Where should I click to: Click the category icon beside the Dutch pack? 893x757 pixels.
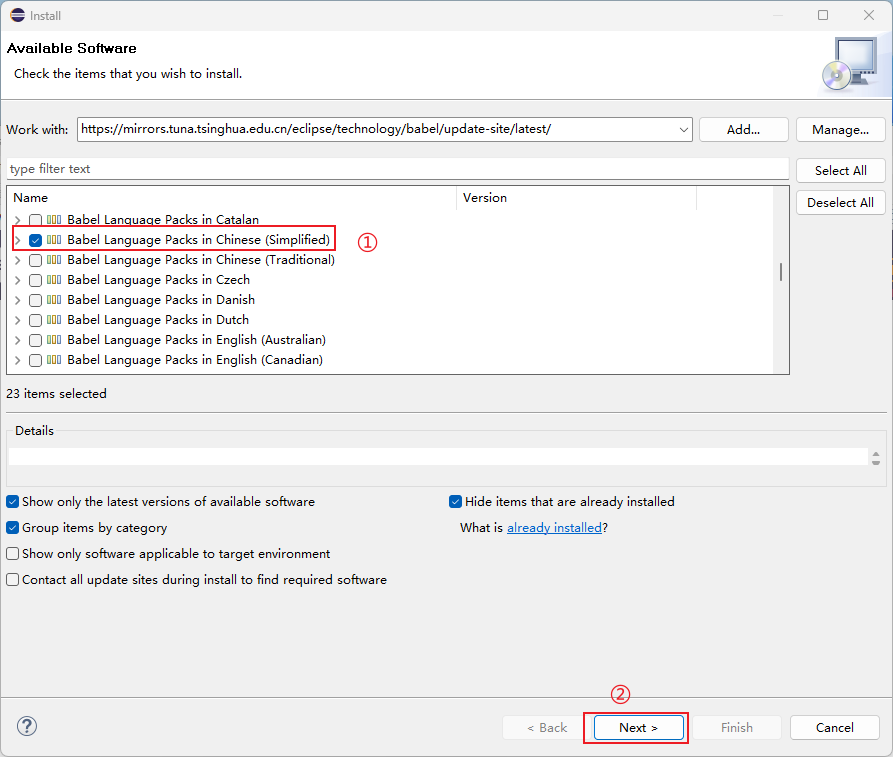pos(54,320)
